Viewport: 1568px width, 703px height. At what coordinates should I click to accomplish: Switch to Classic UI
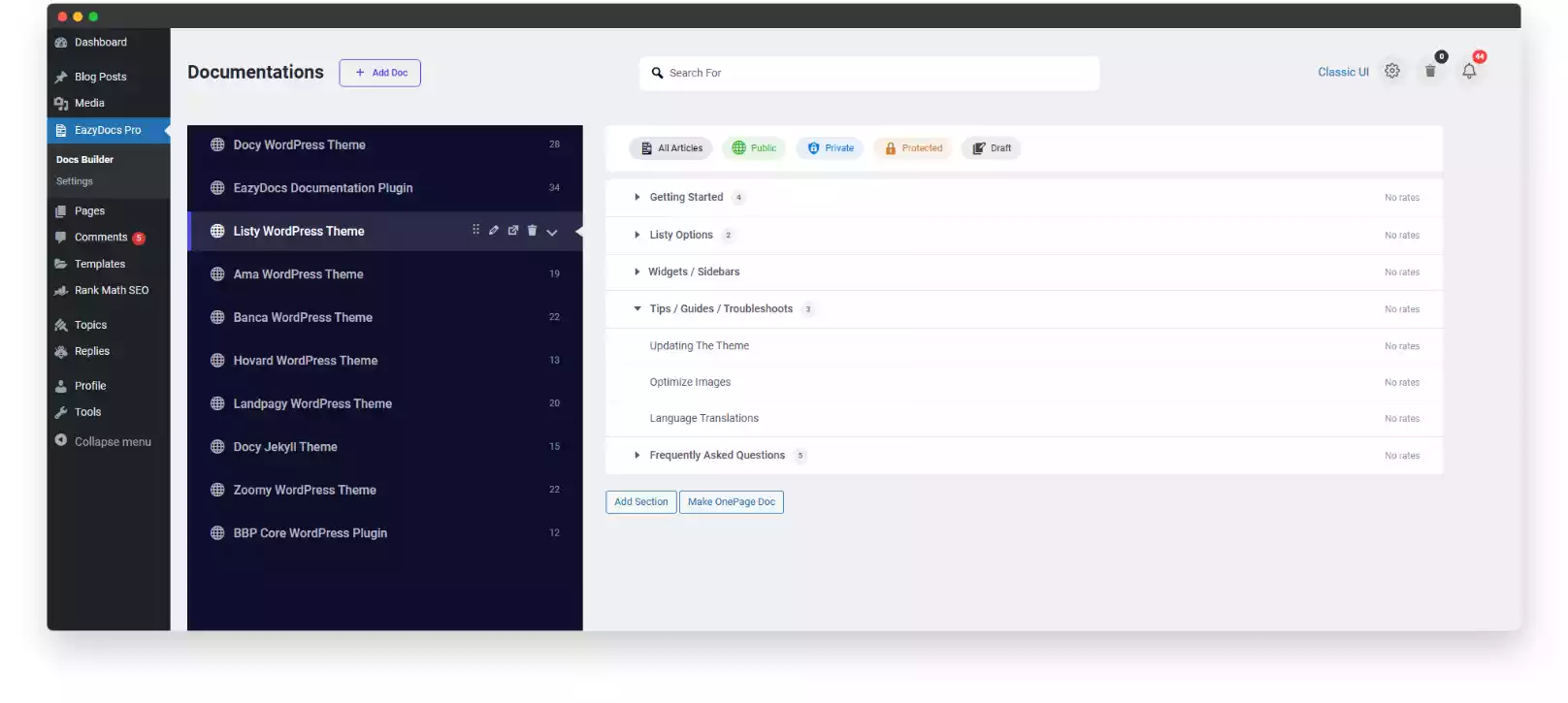pyautogui.click(x=1343, y=72)
